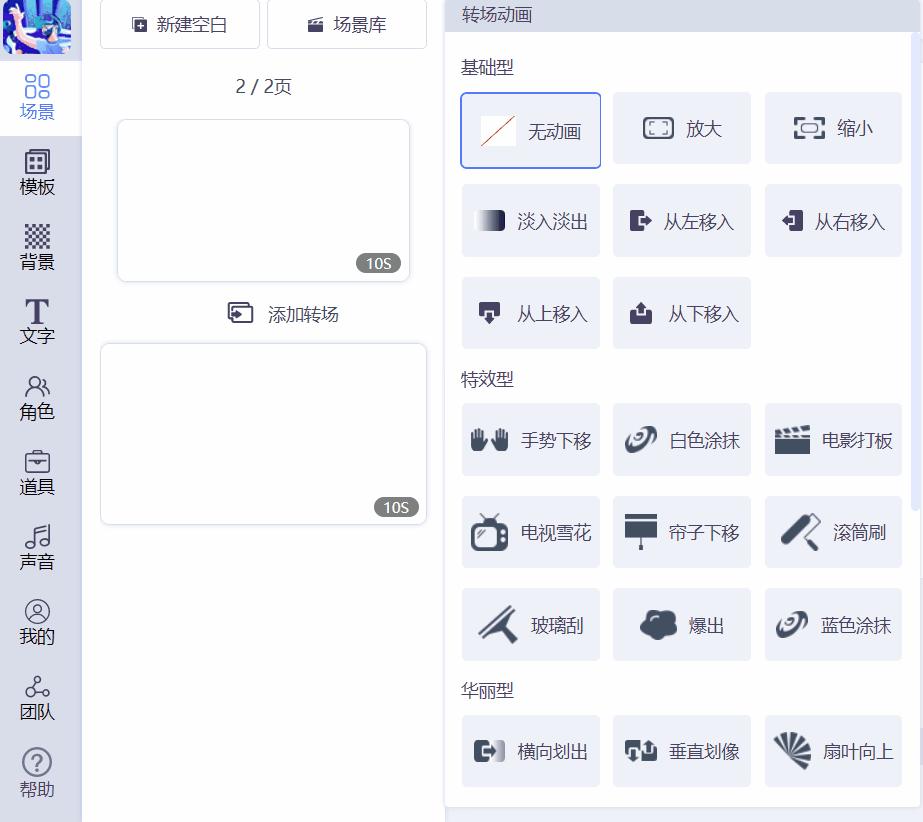Select the first scene thumbnail

tap(263, 200)
